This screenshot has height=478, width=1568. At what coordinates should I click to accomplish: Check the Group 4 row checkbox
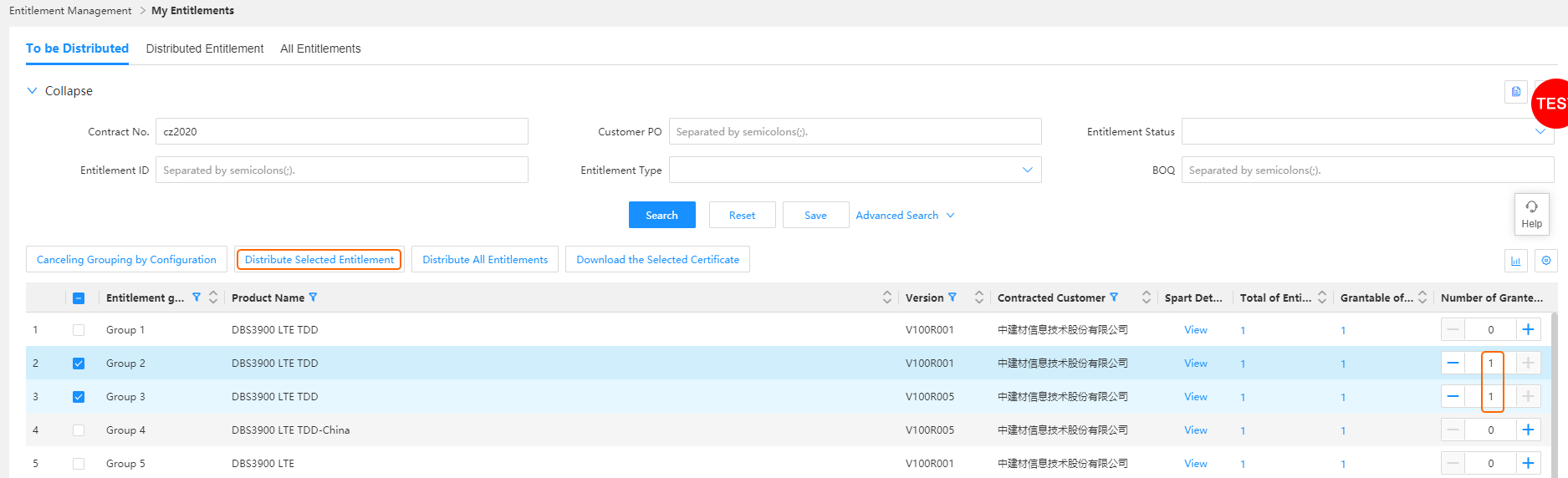79,430
